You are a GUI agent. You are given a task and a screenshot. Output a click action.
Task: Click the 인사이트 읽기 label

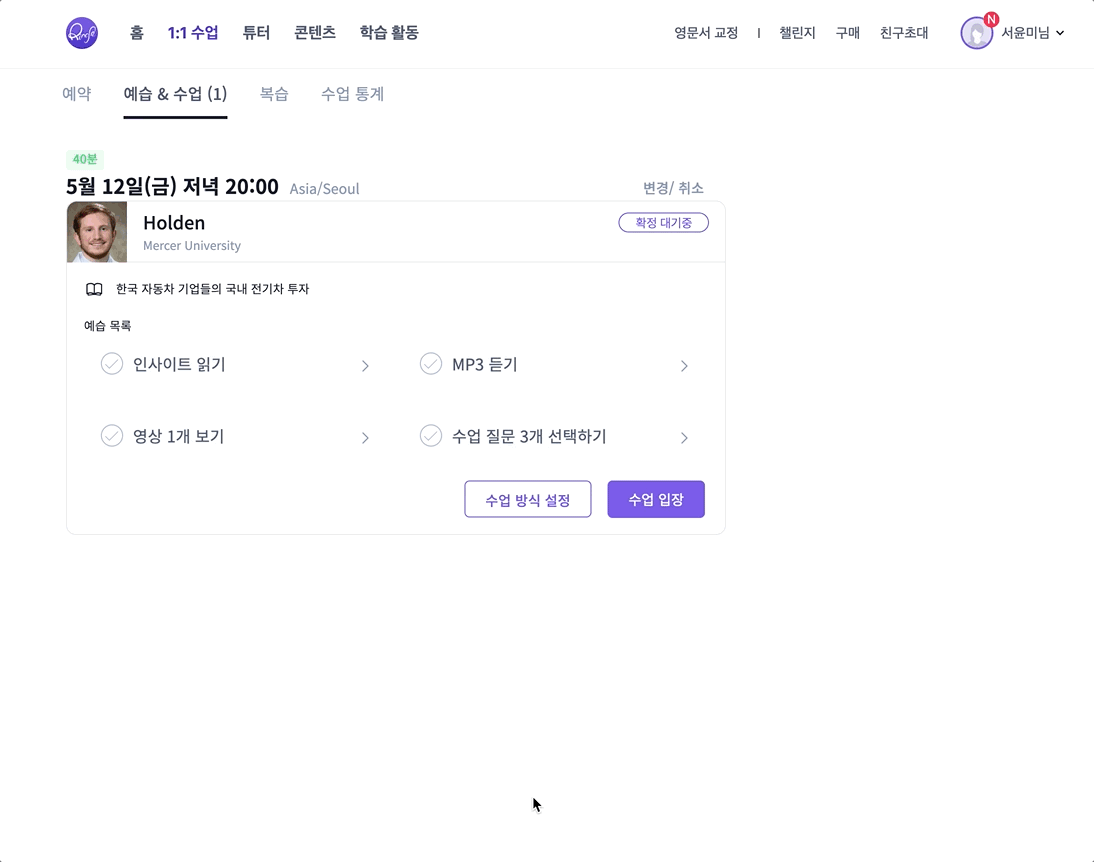[179, 364]
